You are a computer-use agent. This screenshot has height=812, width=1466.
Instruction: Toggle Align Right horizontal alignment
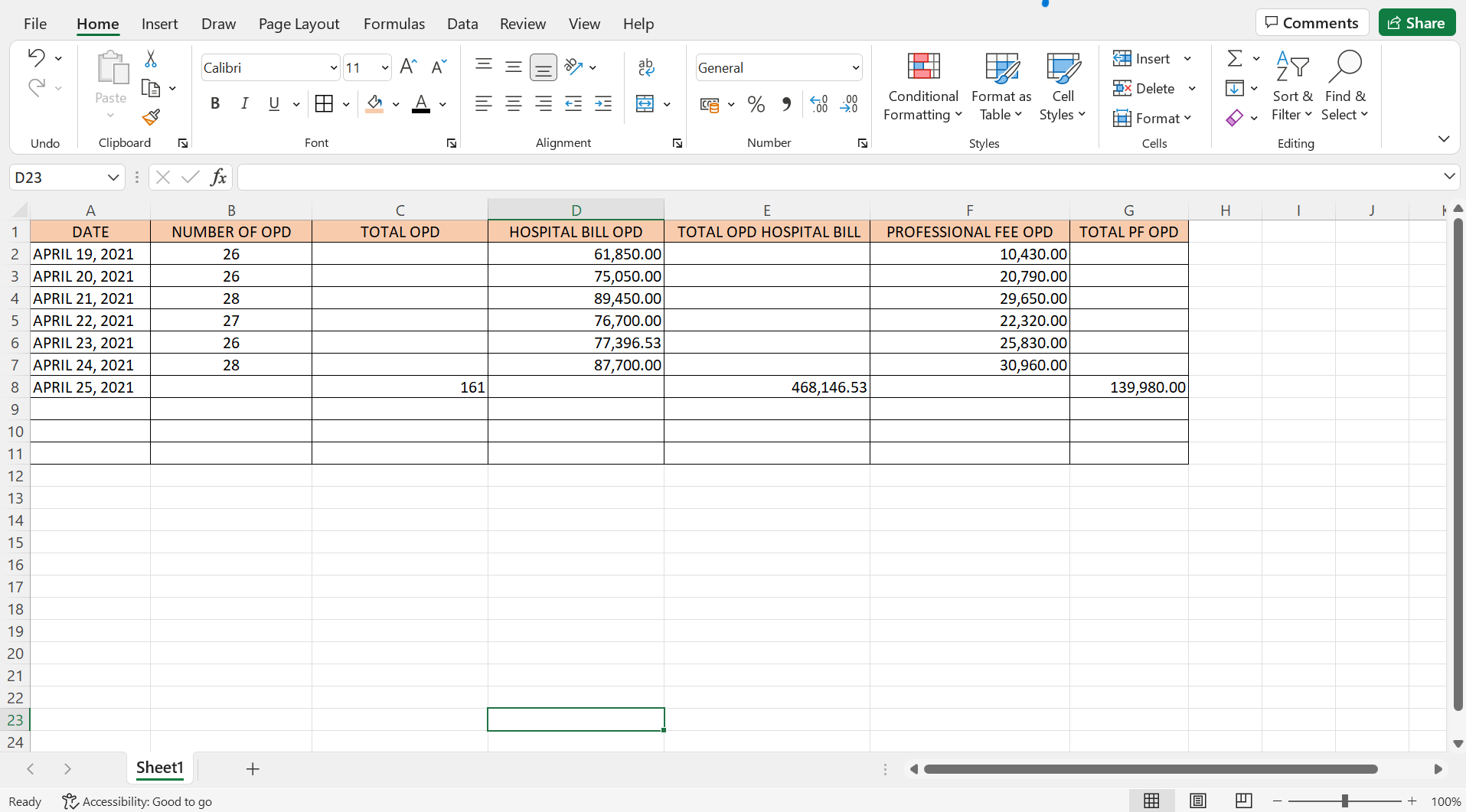coord(544,104)
